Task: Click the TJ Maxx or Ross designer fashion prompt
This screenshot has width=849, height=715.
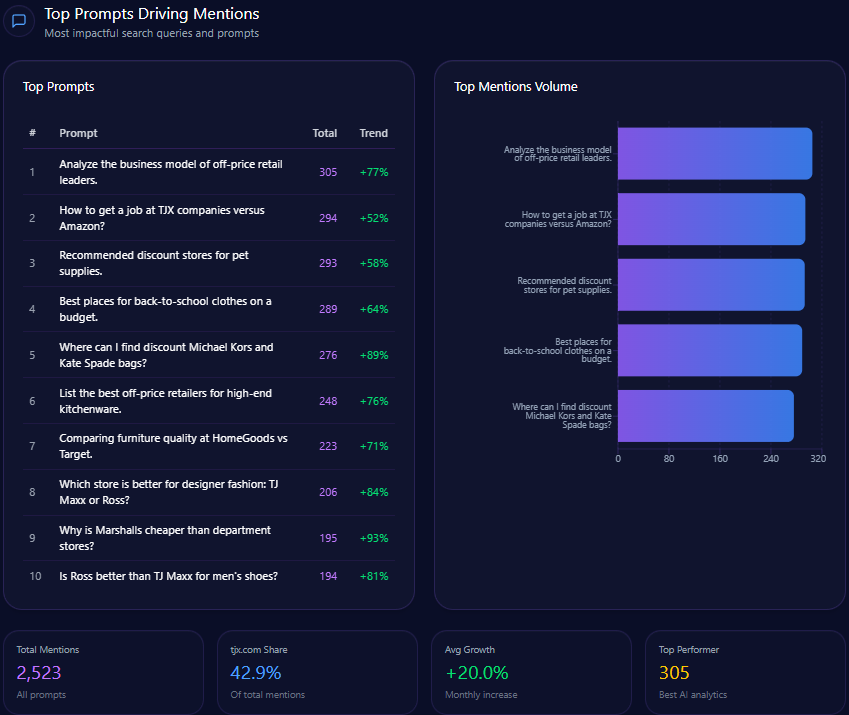Action: pos(168,492)
